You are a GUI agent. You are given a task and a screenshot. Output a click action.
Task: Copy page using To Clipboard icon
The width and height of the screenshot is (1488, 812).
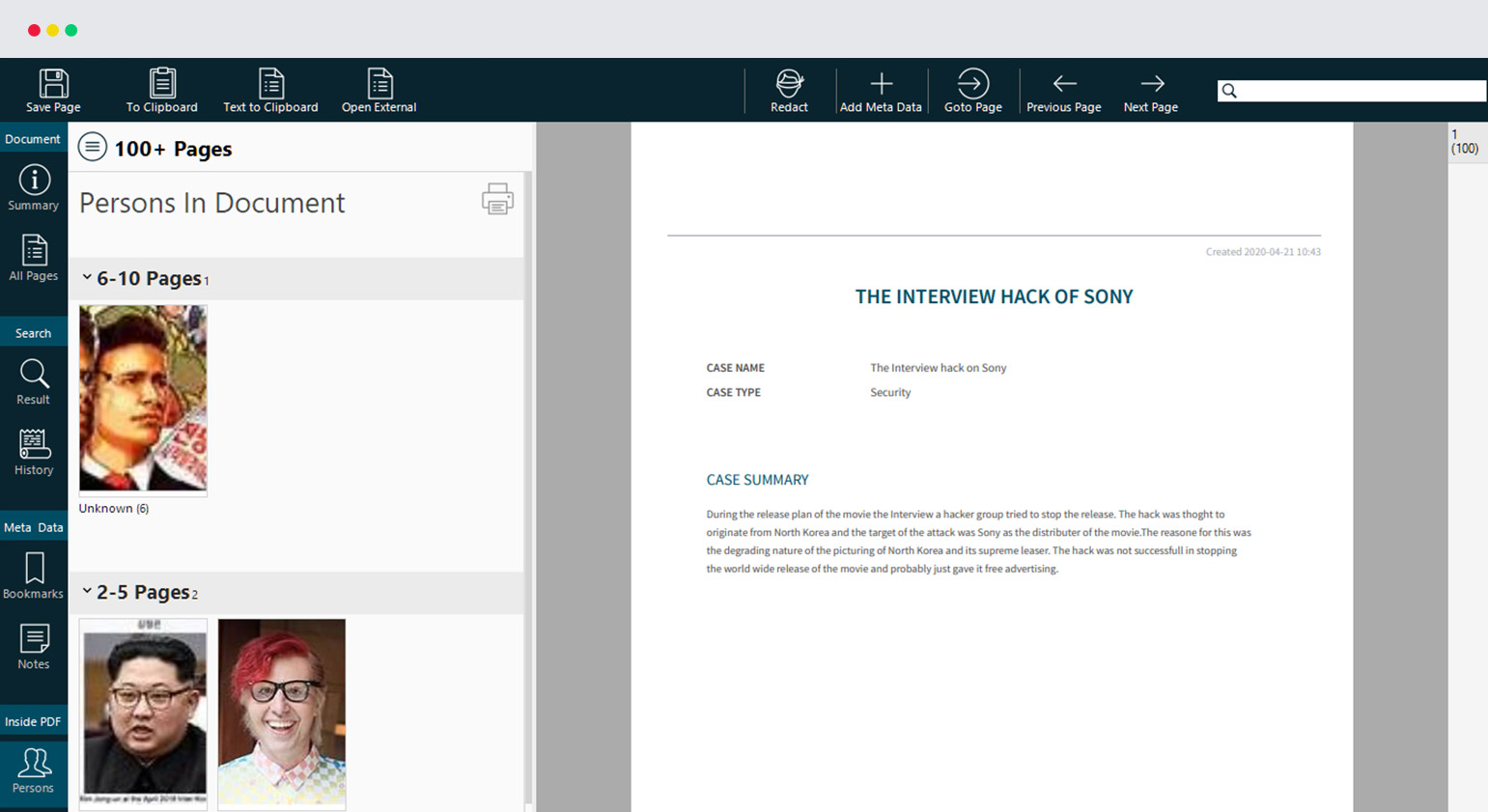coord(162,84)
